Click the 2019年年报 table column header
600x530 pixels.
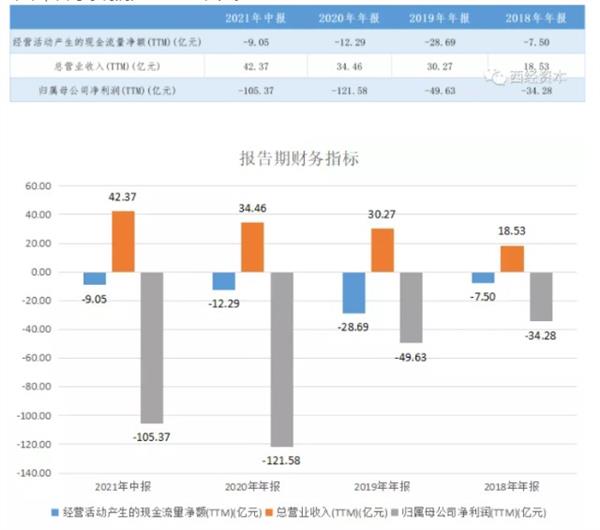coord(433,19)
